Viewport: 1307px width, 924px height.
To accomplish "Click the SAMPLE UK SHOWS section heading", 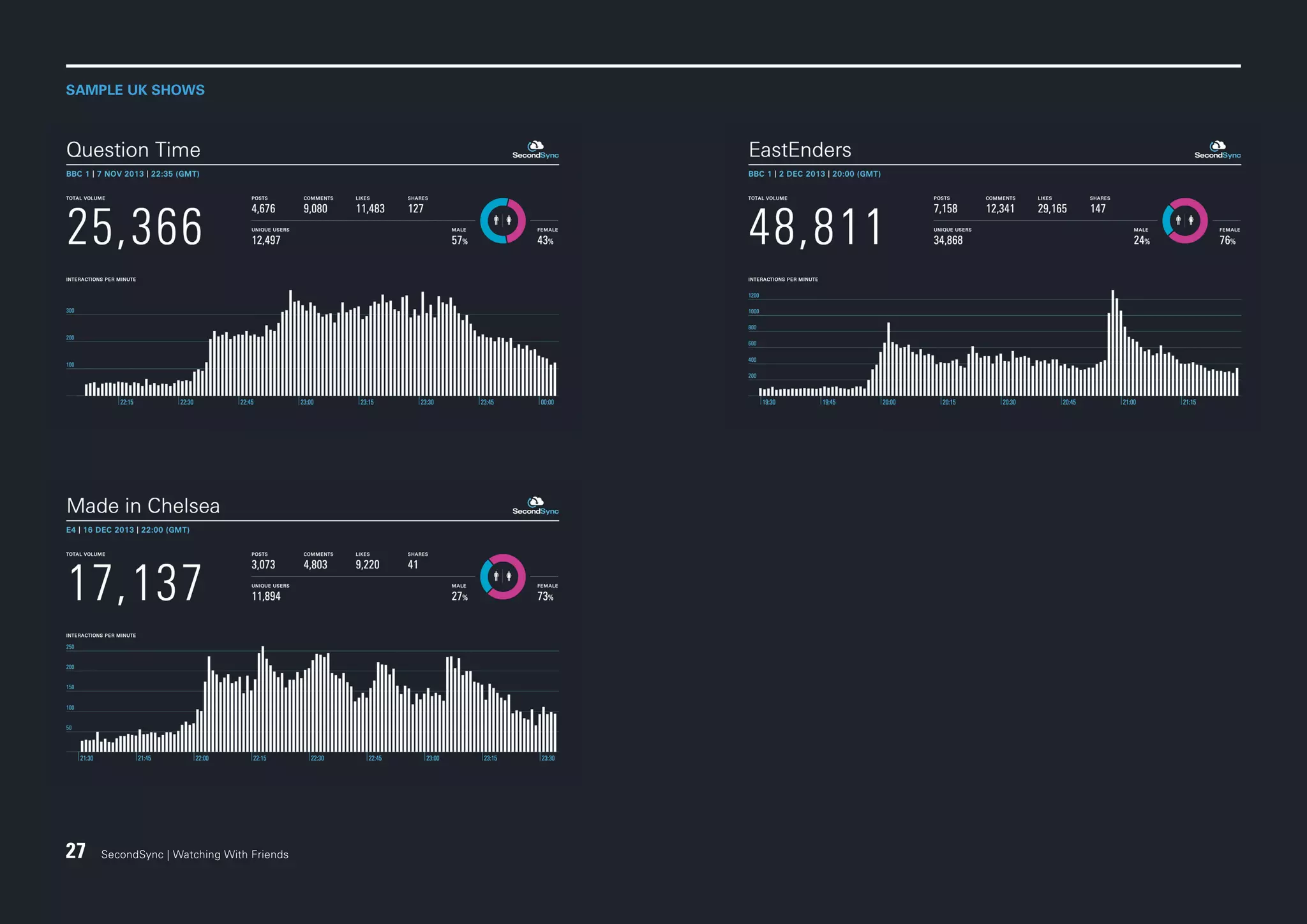I will [x=135, y=90].
